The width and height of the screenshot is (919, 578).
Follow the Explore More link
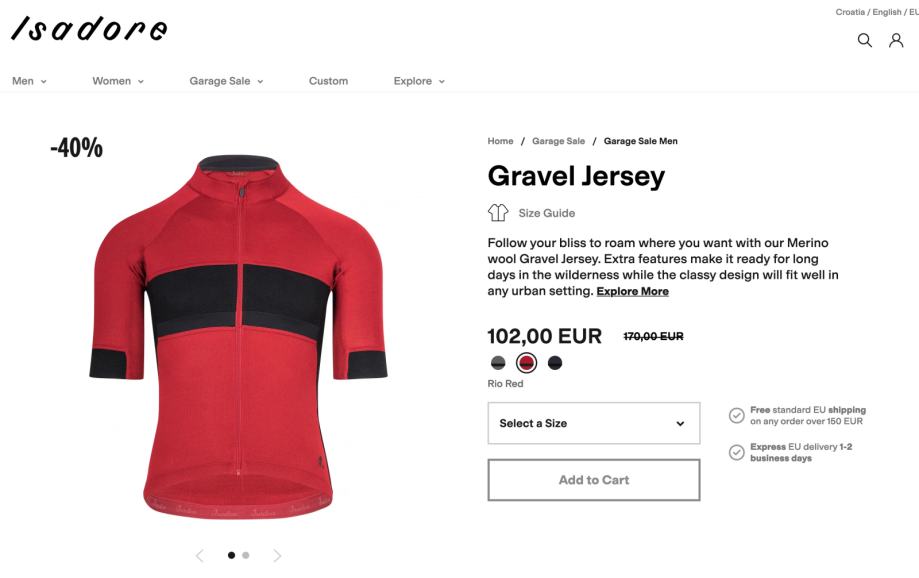[632, 291]
